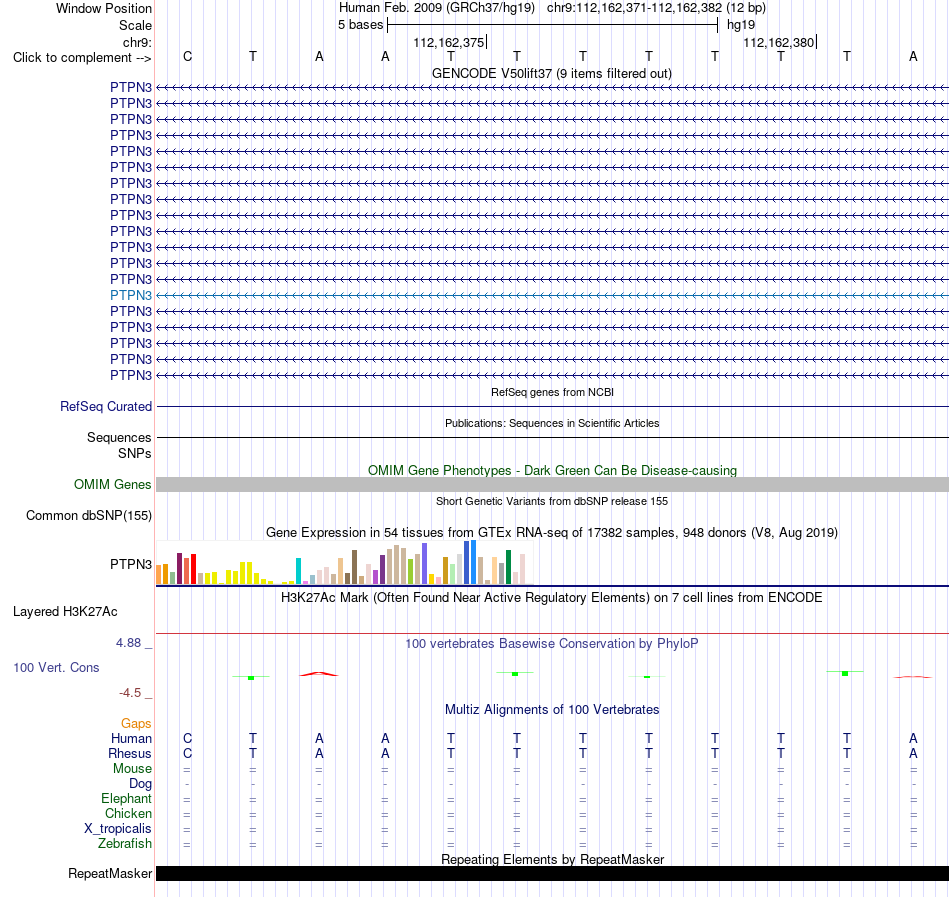
Task: Click the '5 bases' scale bar text
Action: coord(360,25)
